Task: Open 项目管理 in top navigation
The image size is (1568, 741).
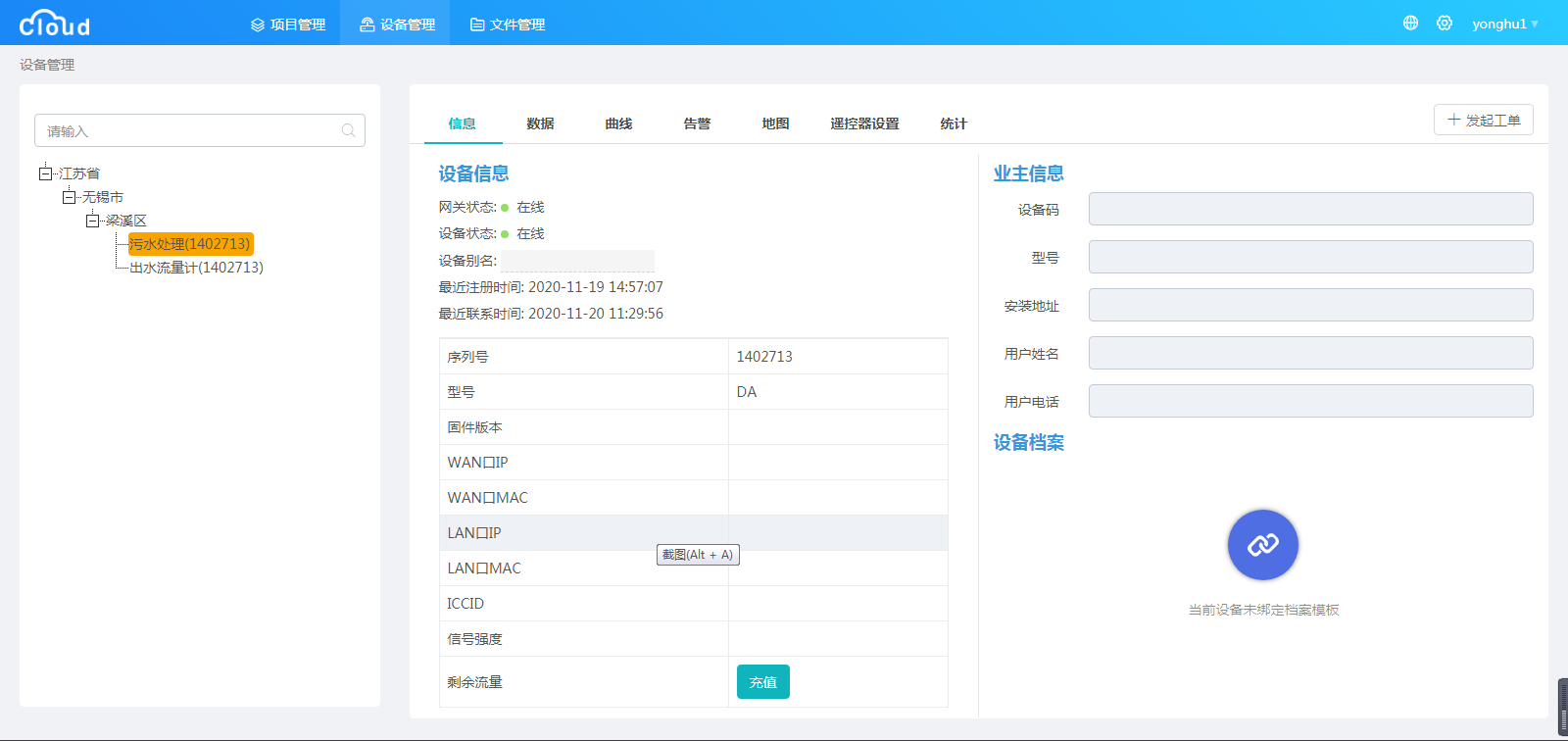Action: [288, 24]
